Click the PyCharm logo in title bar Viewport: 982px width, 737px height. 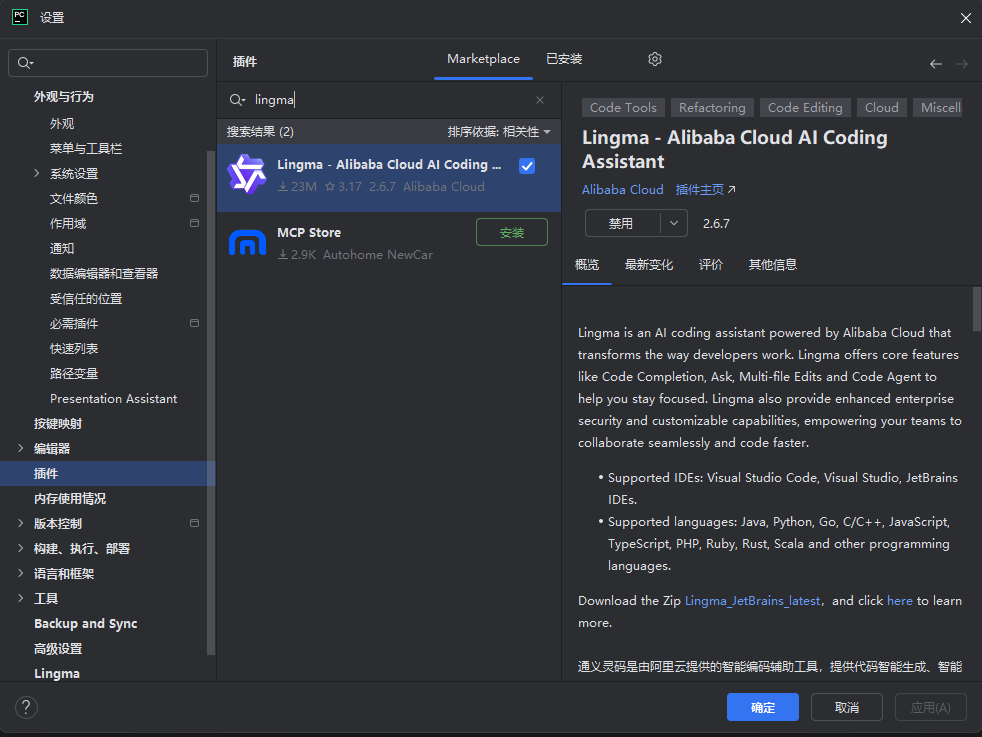[20, 17]
